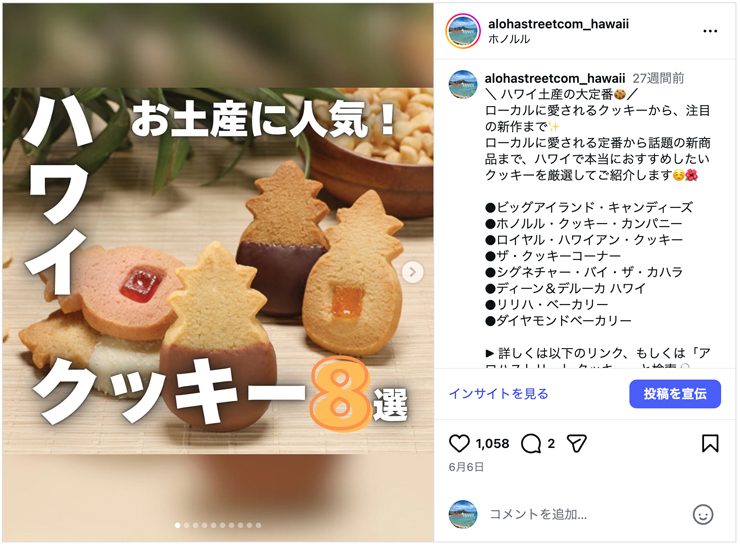740x546 pixels.
Task: Open emoji picker smiley icon
Action: pos(703,514)
